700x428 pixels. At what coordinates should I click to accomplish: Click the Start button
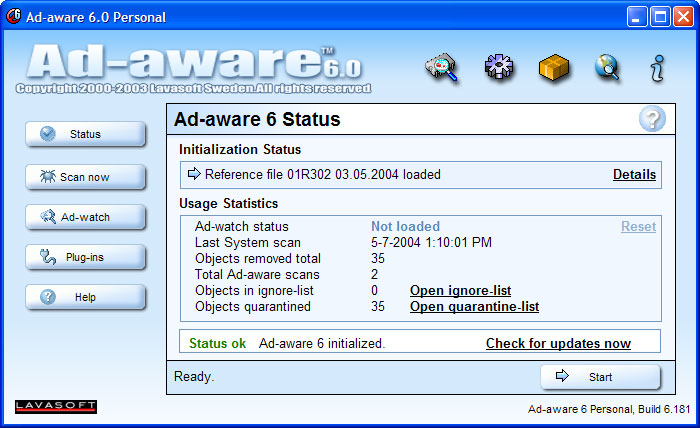600,377
